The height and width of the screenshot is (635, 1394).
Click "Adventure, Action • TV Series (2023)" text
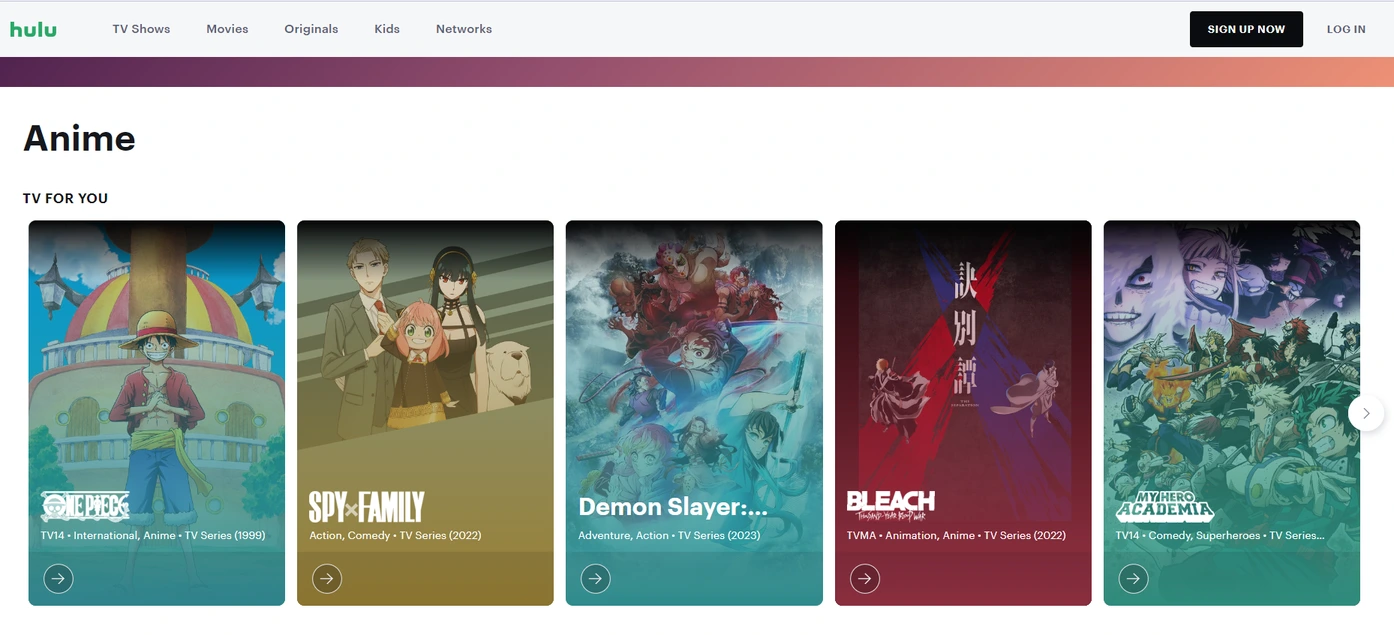point(669,536)
